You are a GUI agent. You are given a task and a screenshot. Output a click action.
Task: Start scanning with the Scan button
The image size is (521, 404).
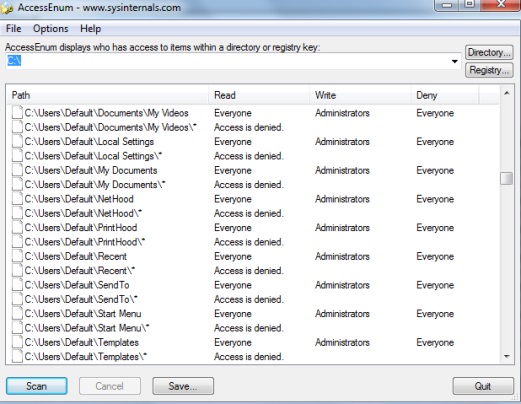click(x=37, y=386)
